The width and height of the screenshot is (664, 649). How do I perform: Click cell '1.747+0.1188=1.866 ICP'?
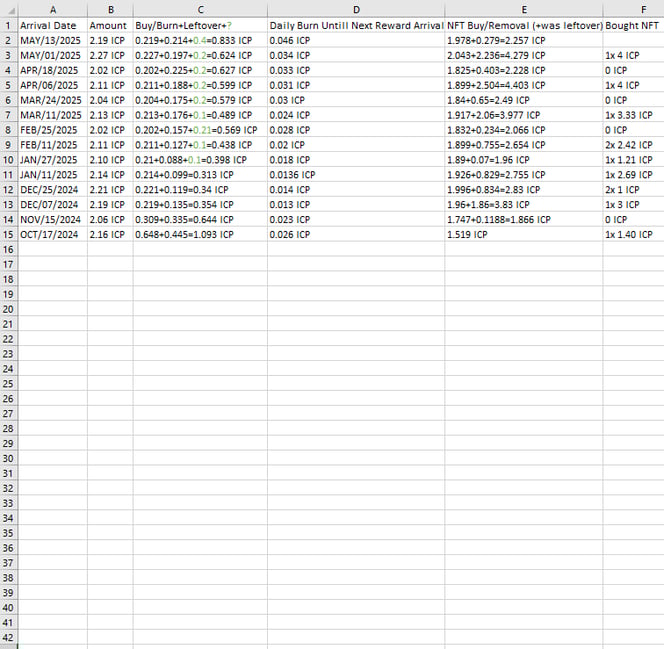coord(524,219)
